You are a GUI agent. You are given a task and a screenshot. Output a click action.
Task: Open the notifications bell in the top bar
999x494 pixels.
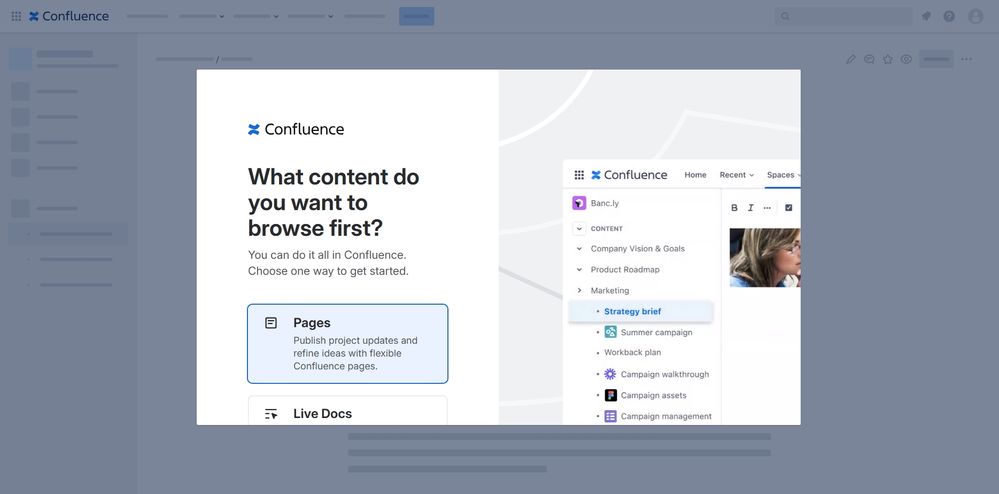926,17
